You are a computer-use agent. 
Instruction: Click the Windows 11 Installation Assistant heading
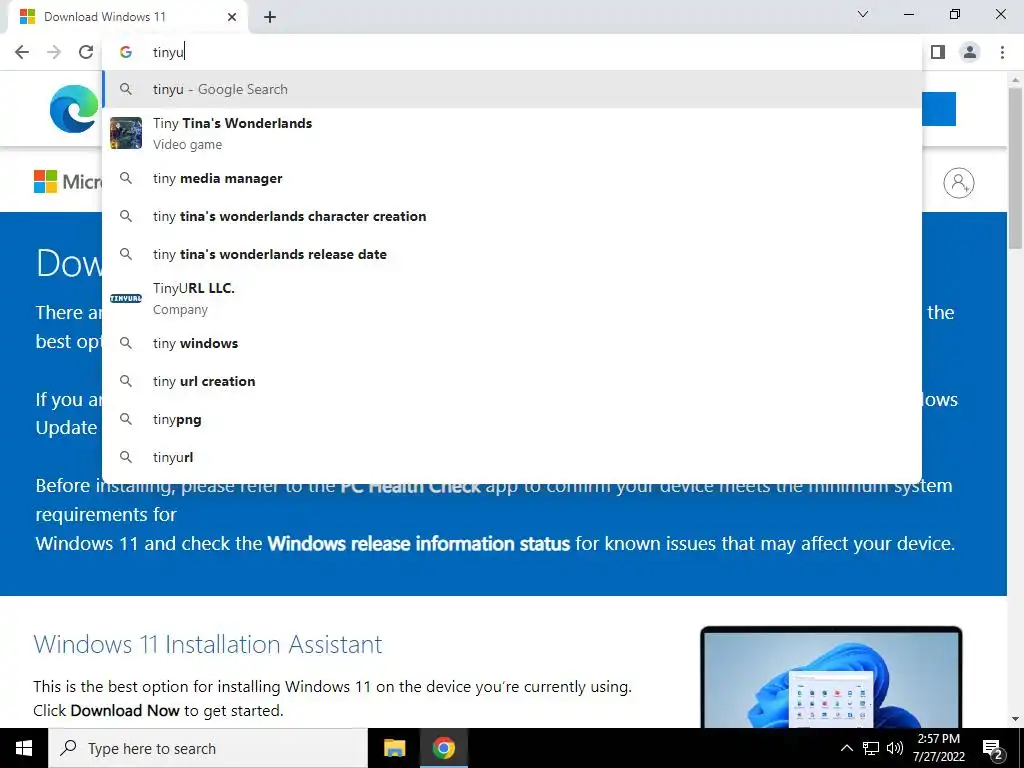tap(208, 645)
